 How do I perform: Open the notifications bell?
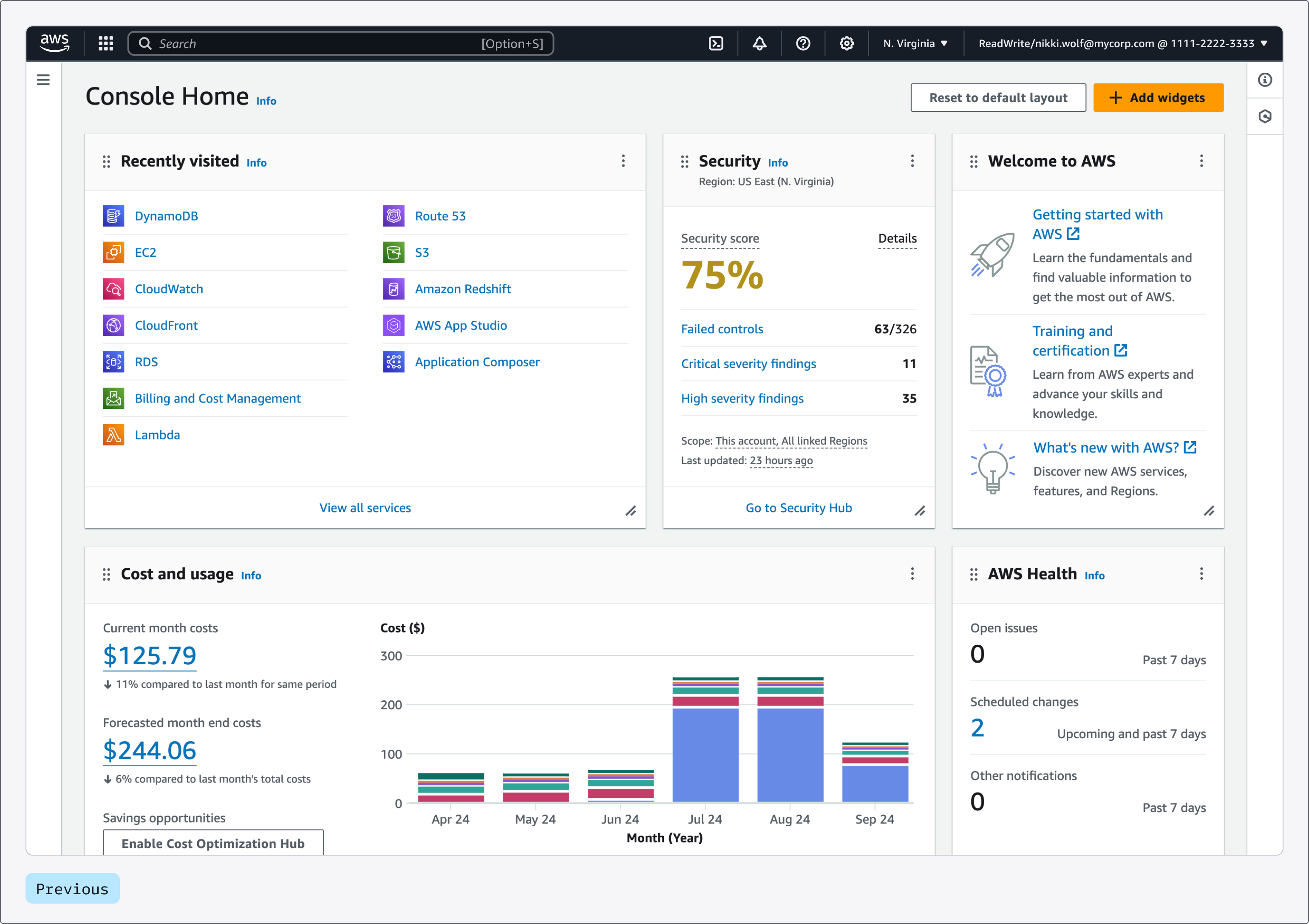759,43
